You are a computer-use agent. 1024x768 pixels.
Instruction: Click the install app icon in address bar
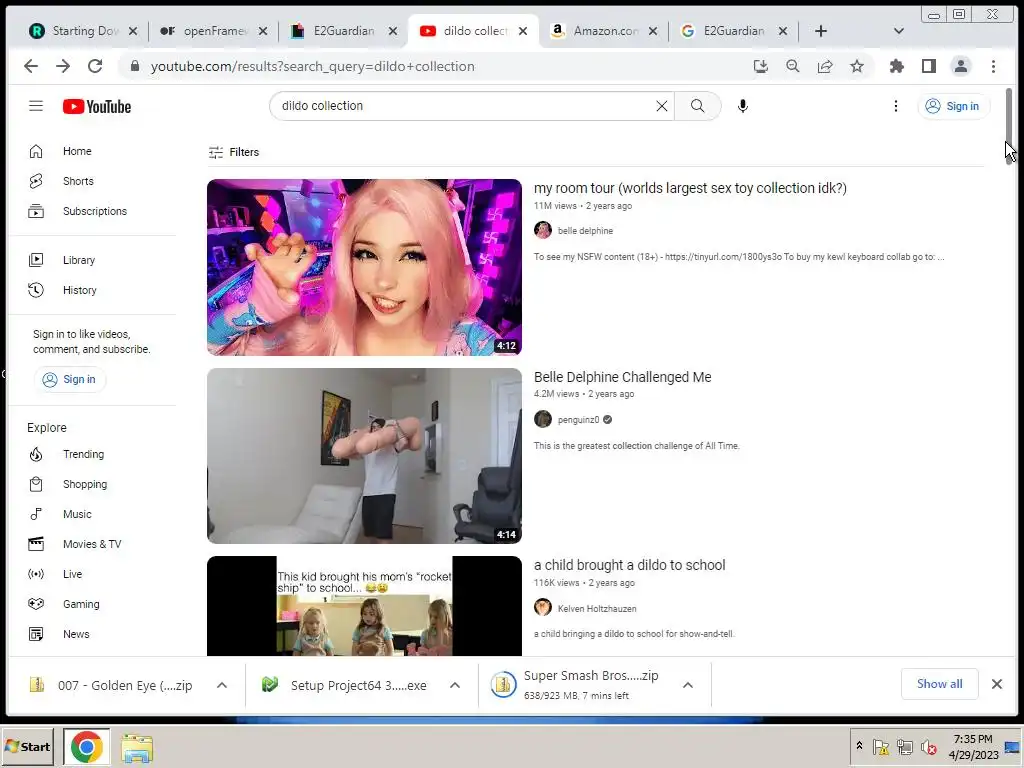[x=760, y=66]
